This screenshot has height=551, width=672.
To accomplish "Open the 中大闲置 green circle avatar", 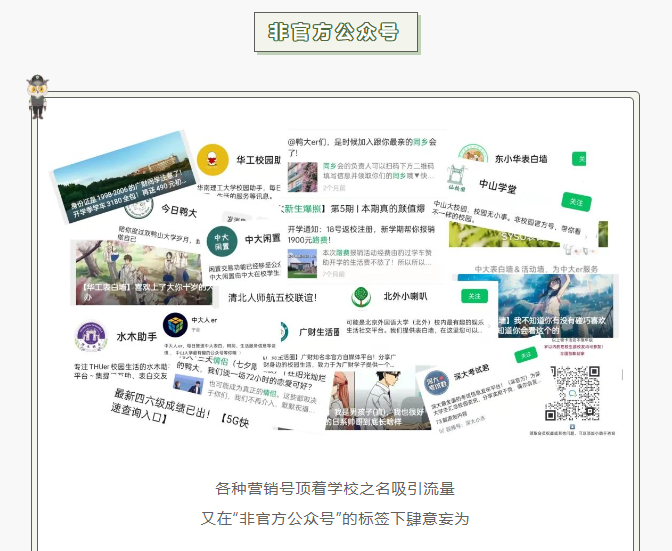I will point(221,240).
